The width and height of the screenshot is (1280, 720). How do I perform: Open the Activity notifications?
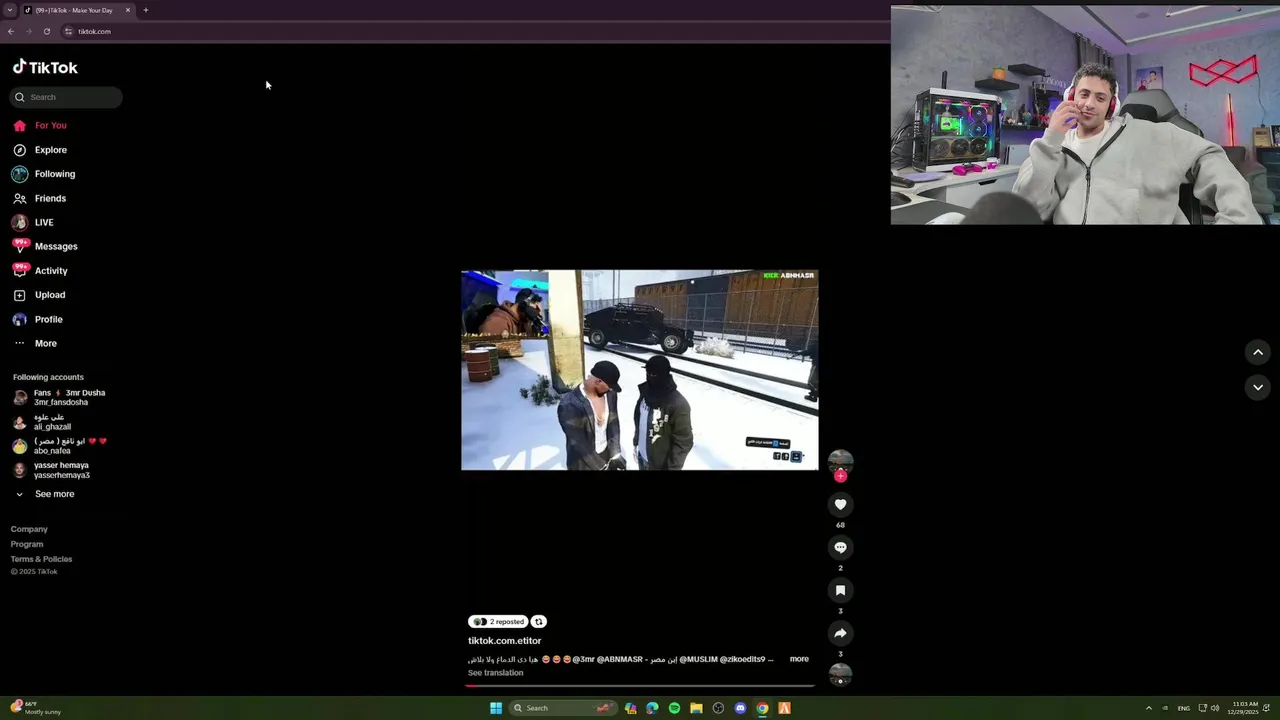point(40,271)
